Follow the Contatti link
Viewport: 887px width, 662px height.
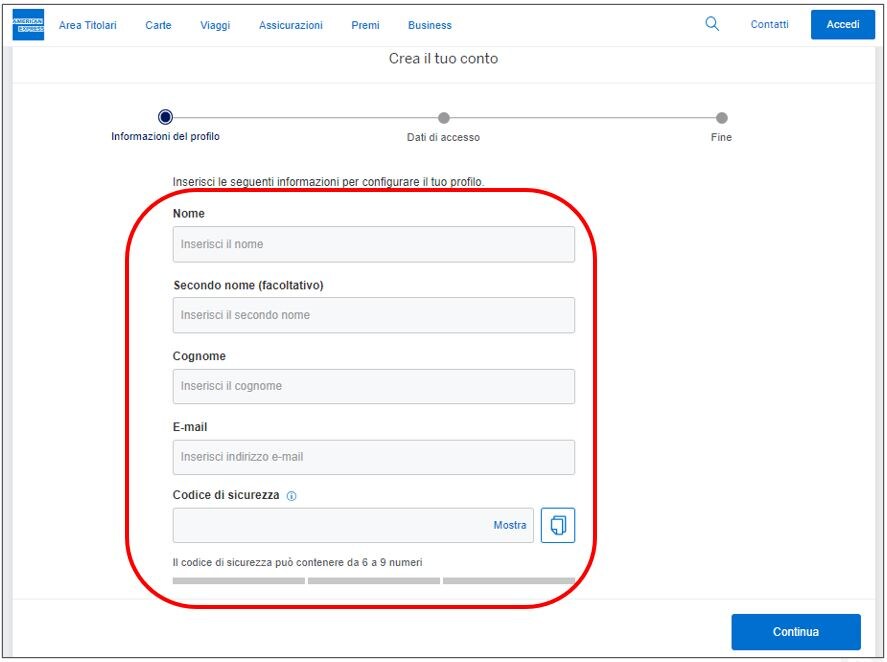pyautogui.click(x=769, y=24)
